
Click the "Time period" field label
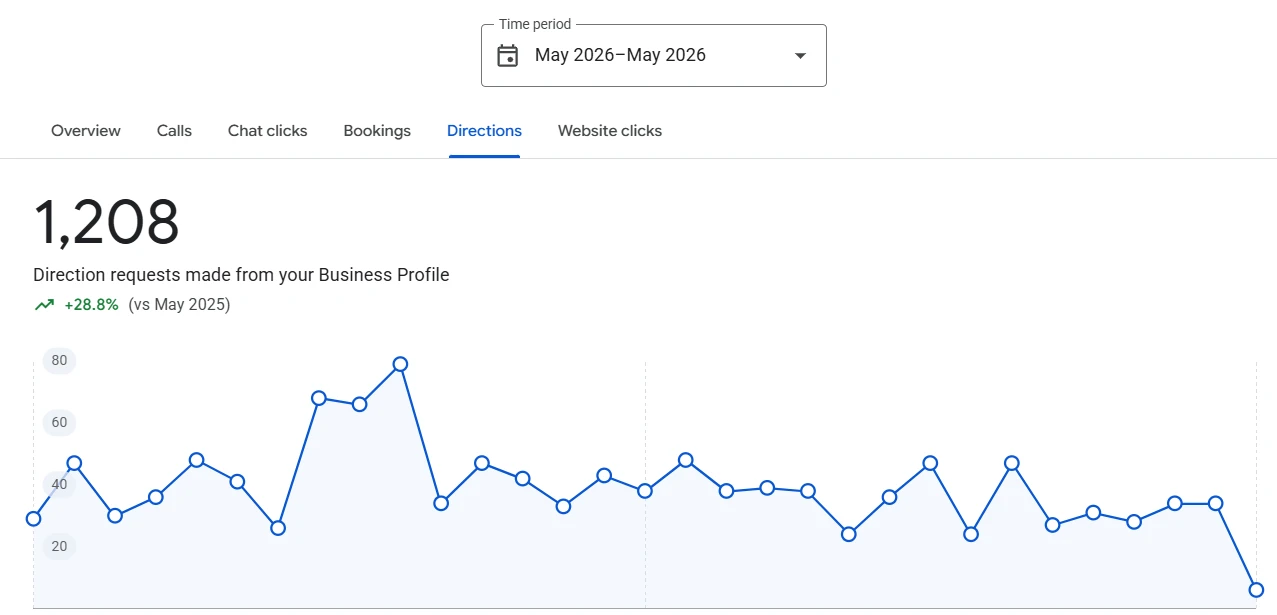coord(535,24)
